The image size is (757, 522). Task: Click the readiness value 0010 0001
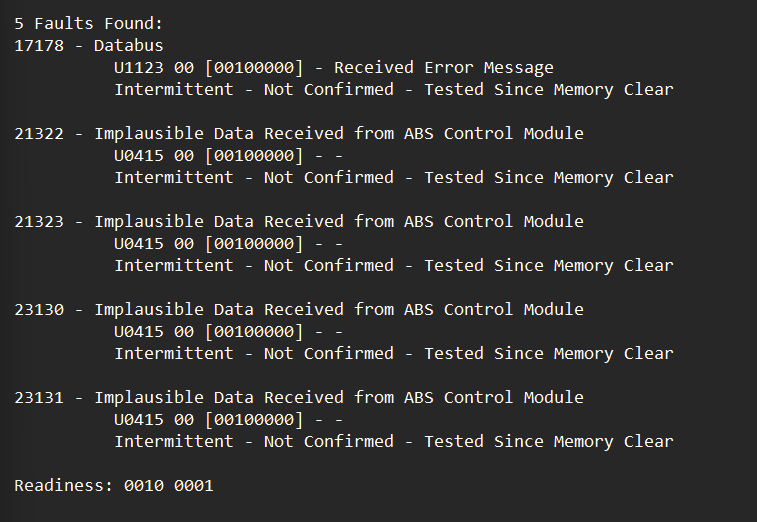(168, 486)
